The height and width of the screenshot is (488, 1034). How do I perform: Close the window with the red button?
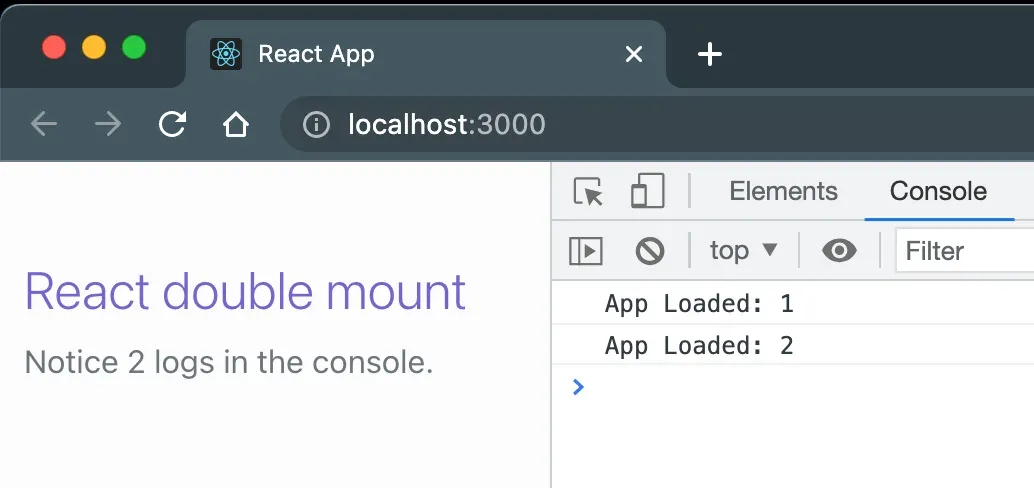54,47
